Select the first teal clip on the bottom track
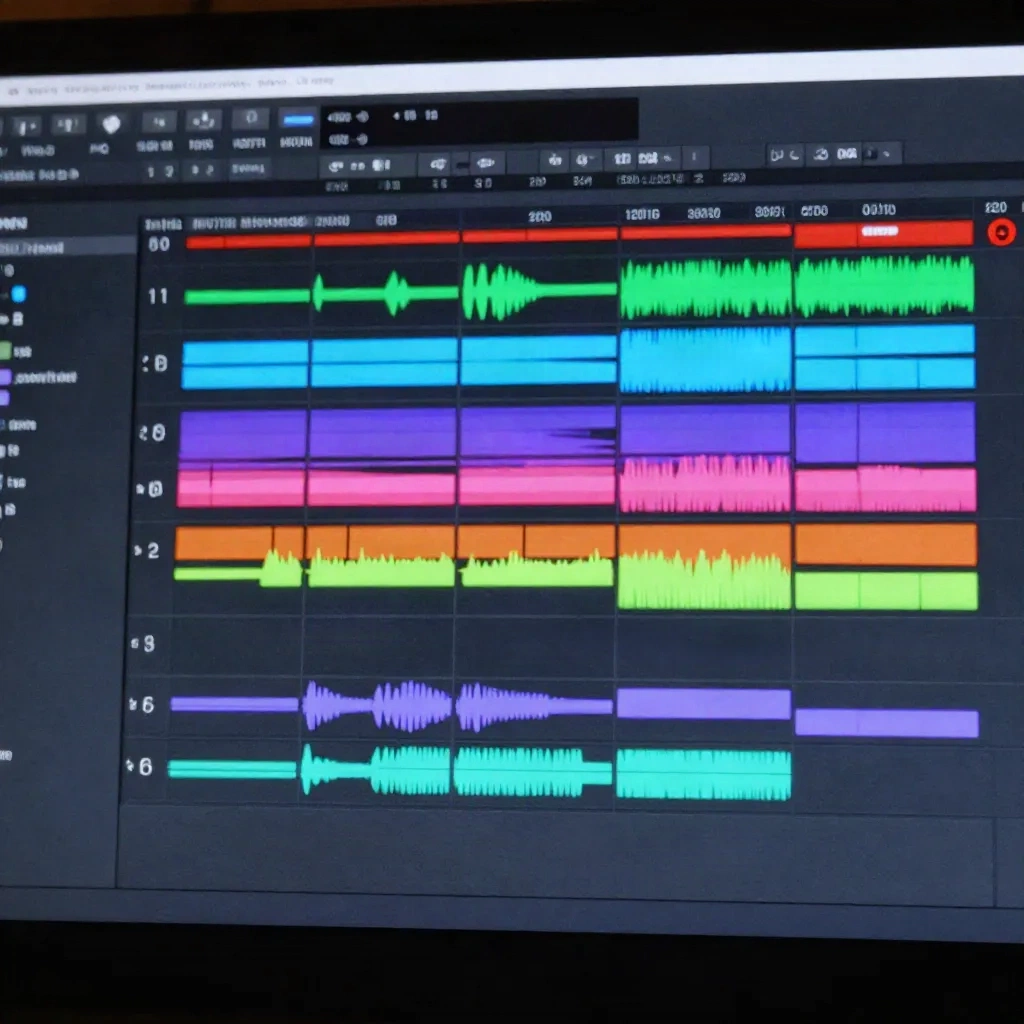 [232, 769]
